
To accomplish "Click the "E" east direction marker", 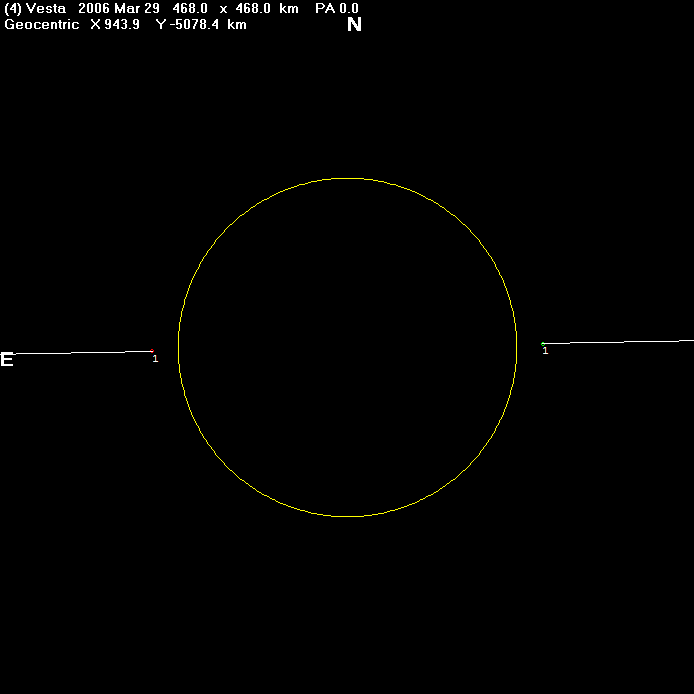I will (7, 359).
